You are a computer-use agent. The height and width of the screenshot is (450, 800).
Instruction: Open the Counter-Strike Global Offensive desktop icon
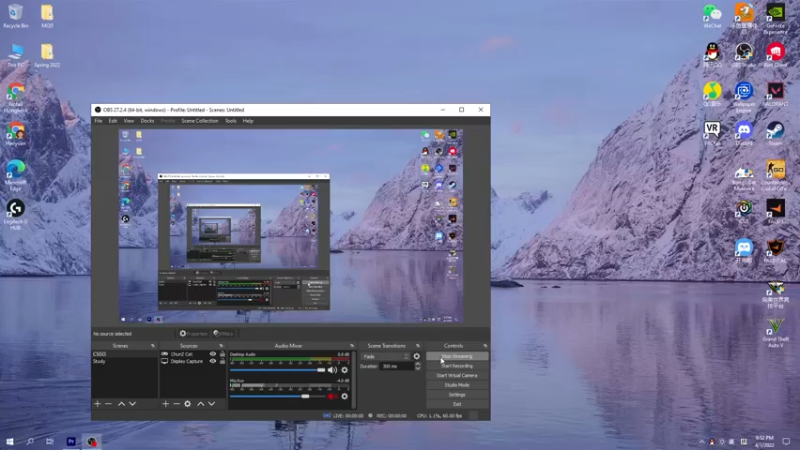pos(776,176)
